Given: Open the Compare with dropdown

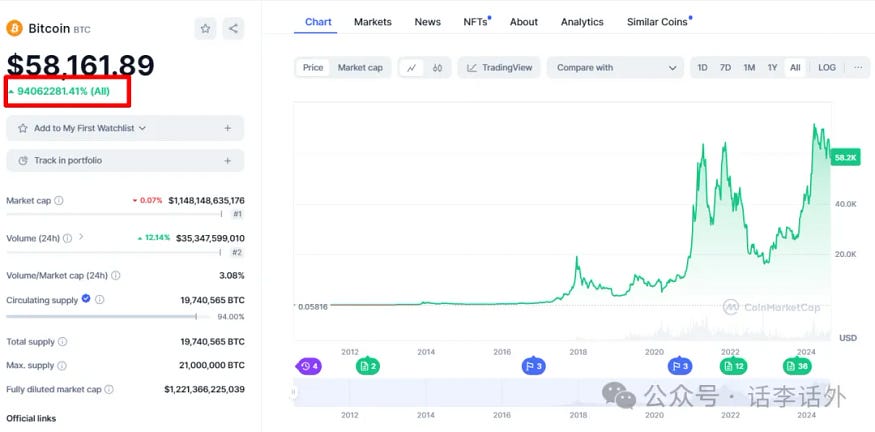Looking at the screenshot, I should coord(615,68).
